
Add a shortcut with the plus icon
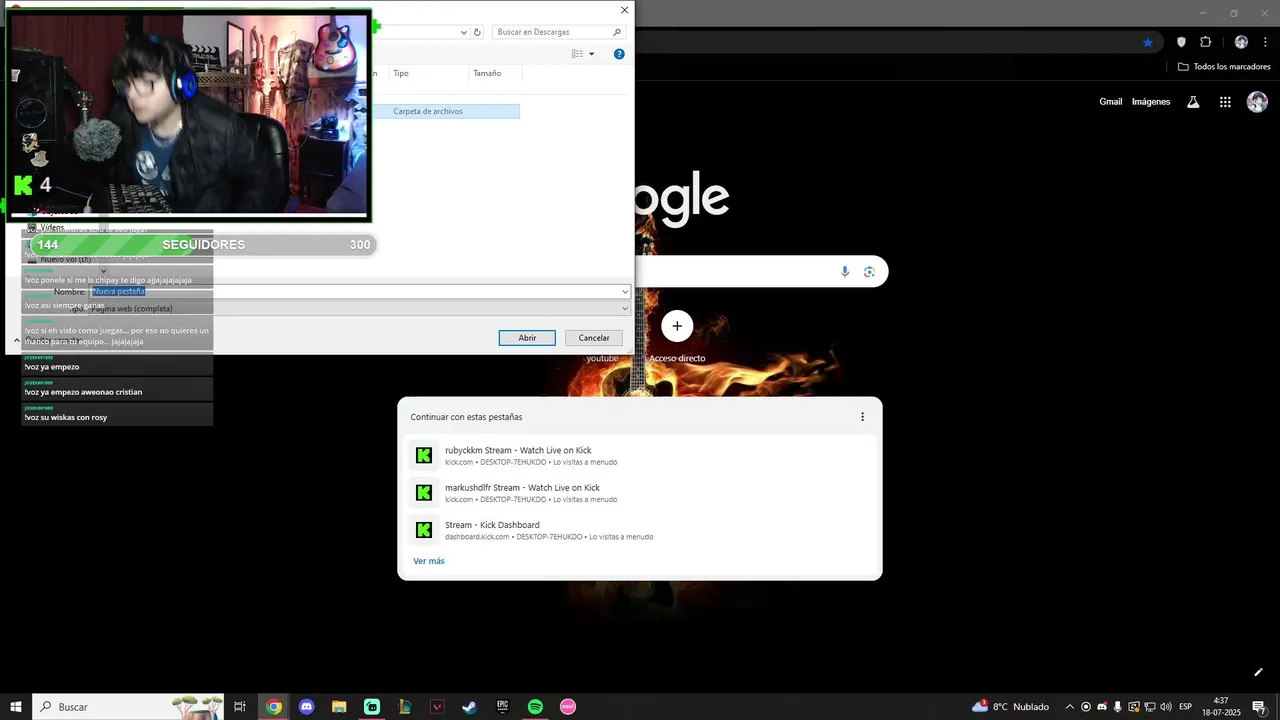677,326
